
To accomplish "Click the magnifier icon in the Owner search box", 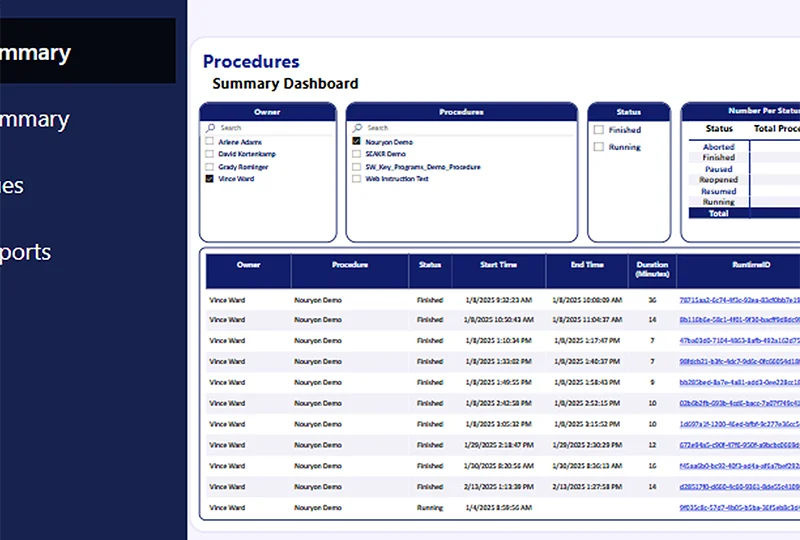I will [211, 128].
